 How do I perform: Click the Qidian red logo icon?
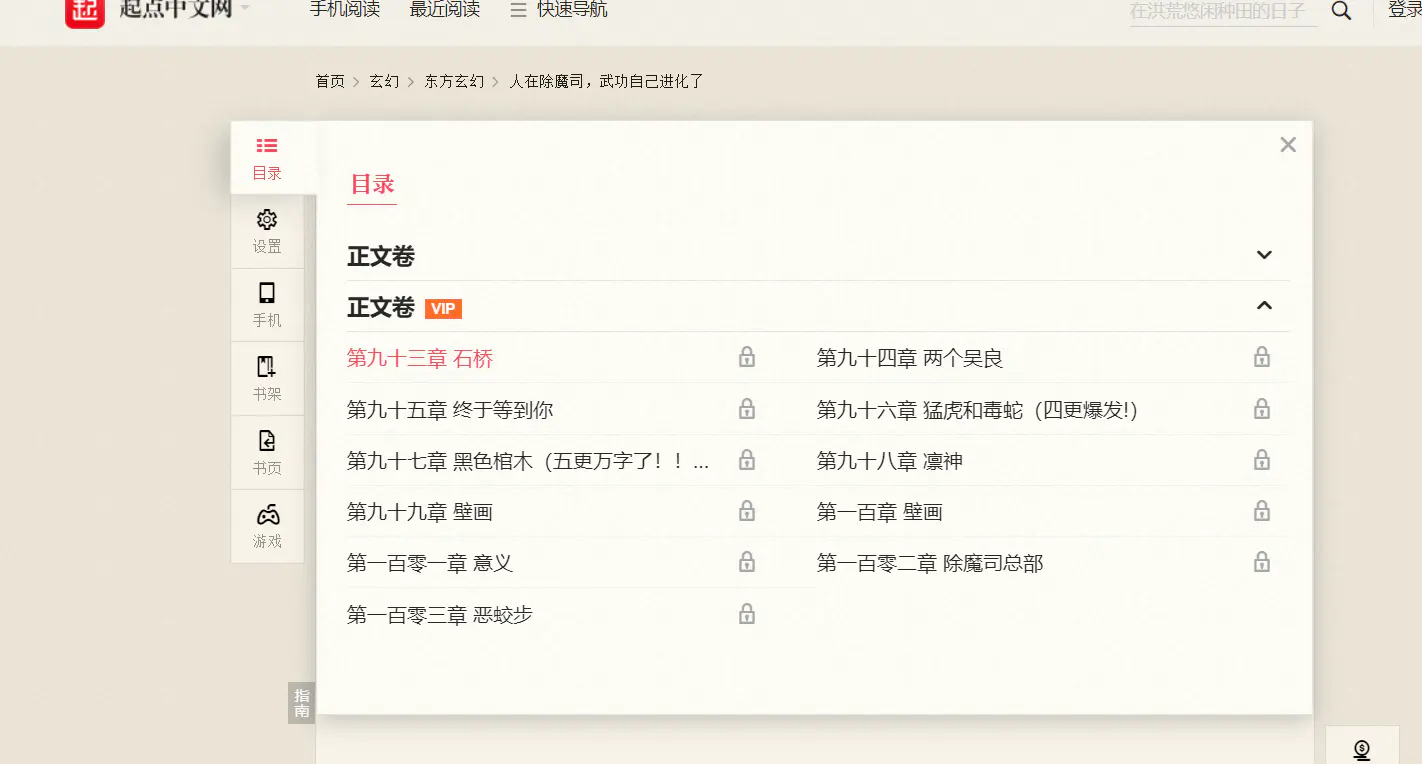click(x=85, y=12)
